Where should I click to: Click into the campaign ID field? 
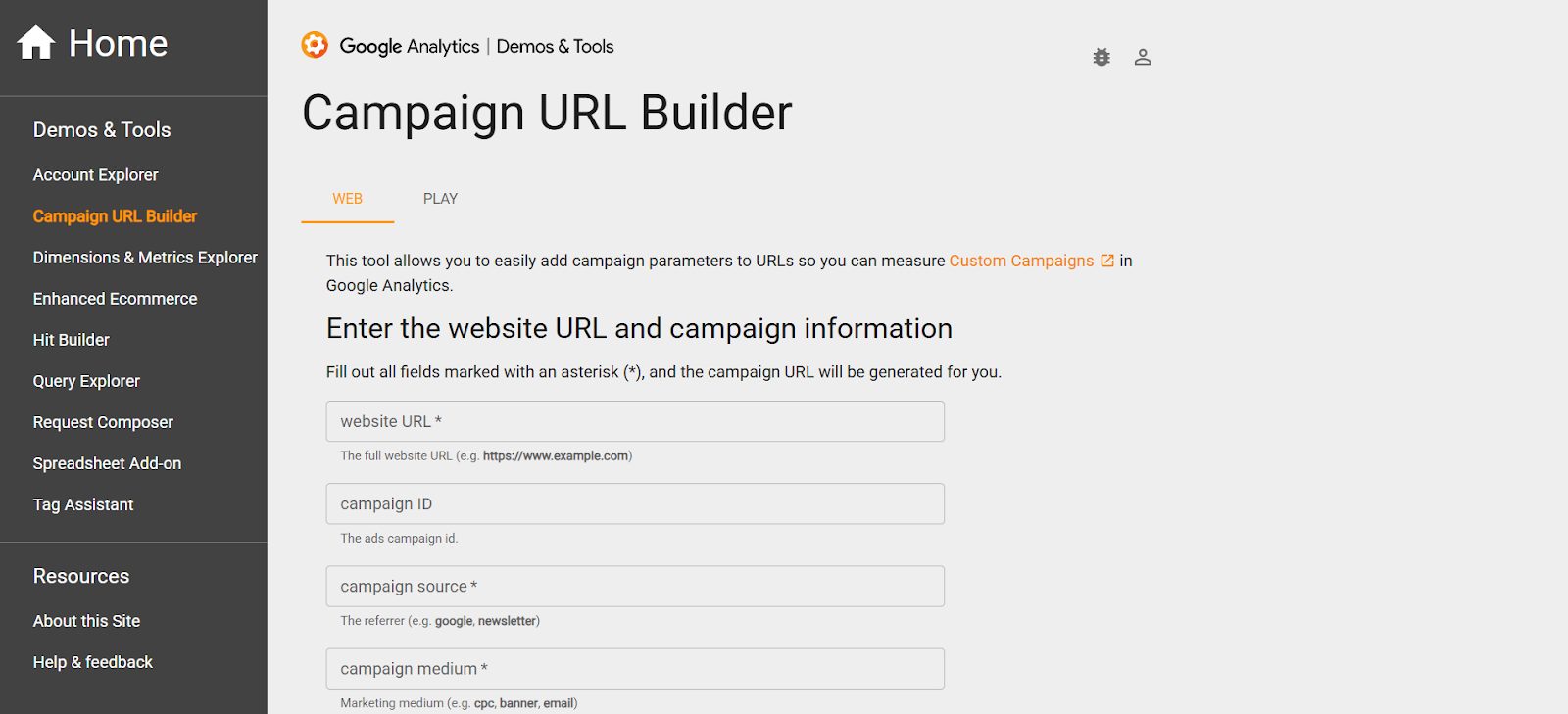point(635,503)
